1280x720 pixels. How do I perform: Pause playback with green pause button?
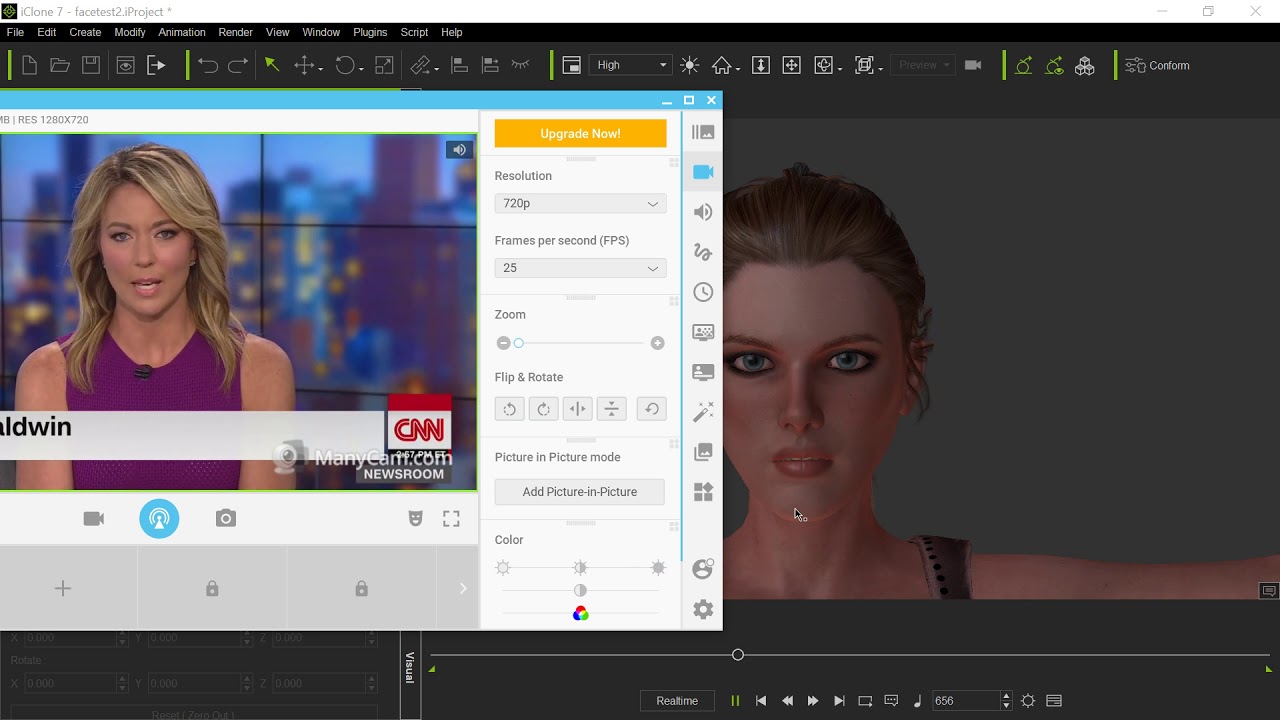pyautogui.click(x=735, y=701)
